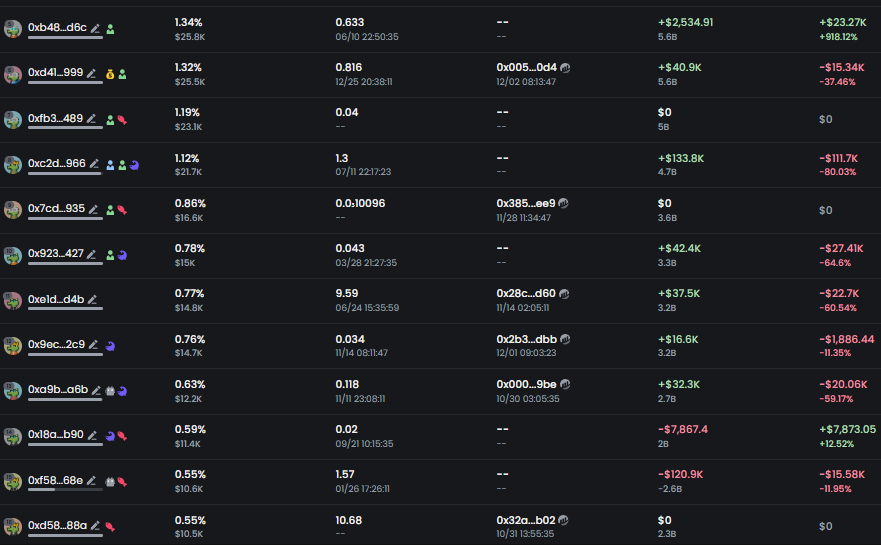Click the purple whale icon on 0x923...427
881x545 pixels.
pos(122,255)
